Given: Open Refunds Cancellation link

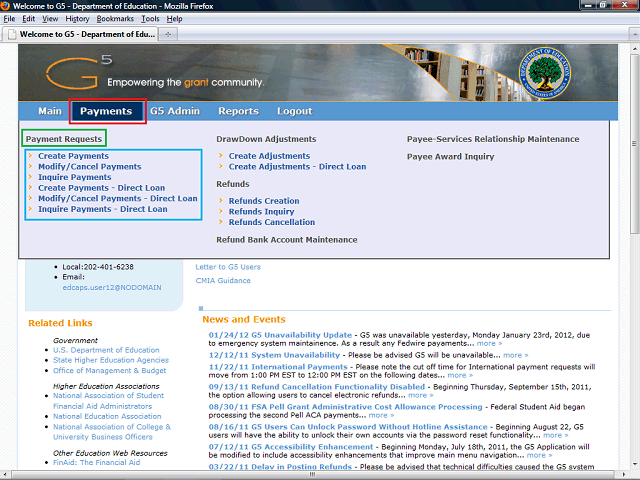Looking at the screenshot, I should pyautogui.click(x=272, y=222).
